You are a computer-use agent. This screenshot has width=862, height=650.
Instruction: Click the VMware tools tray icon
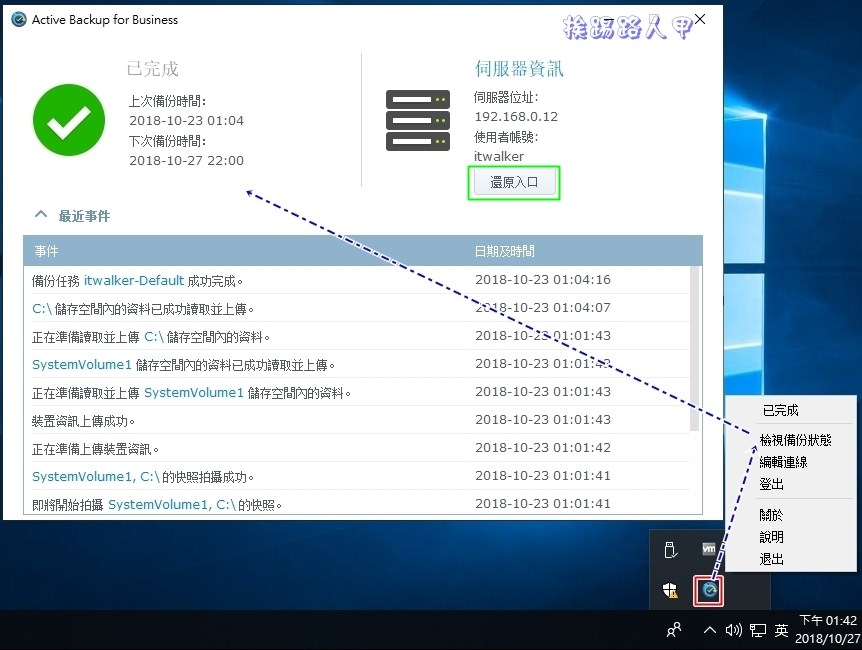point(709,548)
